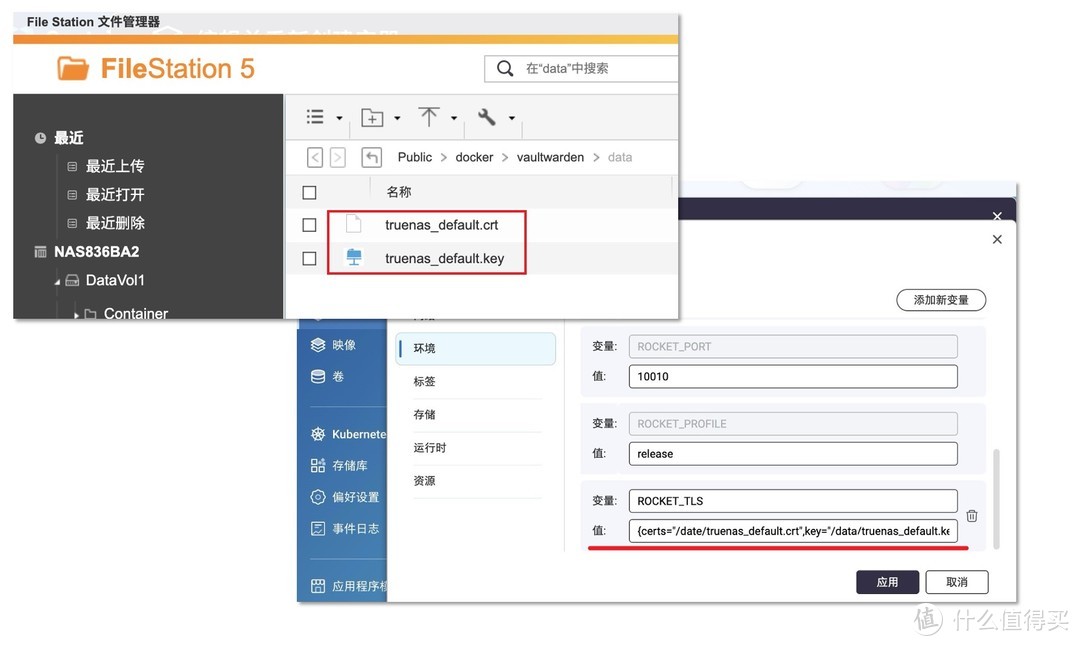1080x646 pixels.
Task: Click the search magnifier icon in File Station
Action: click(x=505, y=68)
